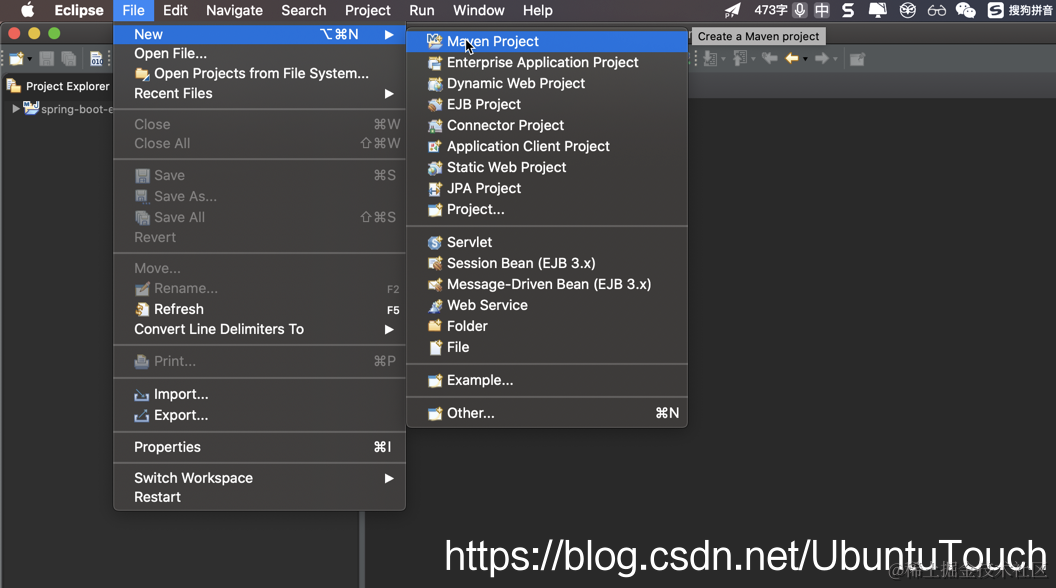Image resolution: width=1056 pixels, height=588 pixels.
Task: Expand Convert Line Delimiters To arrow
Action: click(x=389, y=329)
